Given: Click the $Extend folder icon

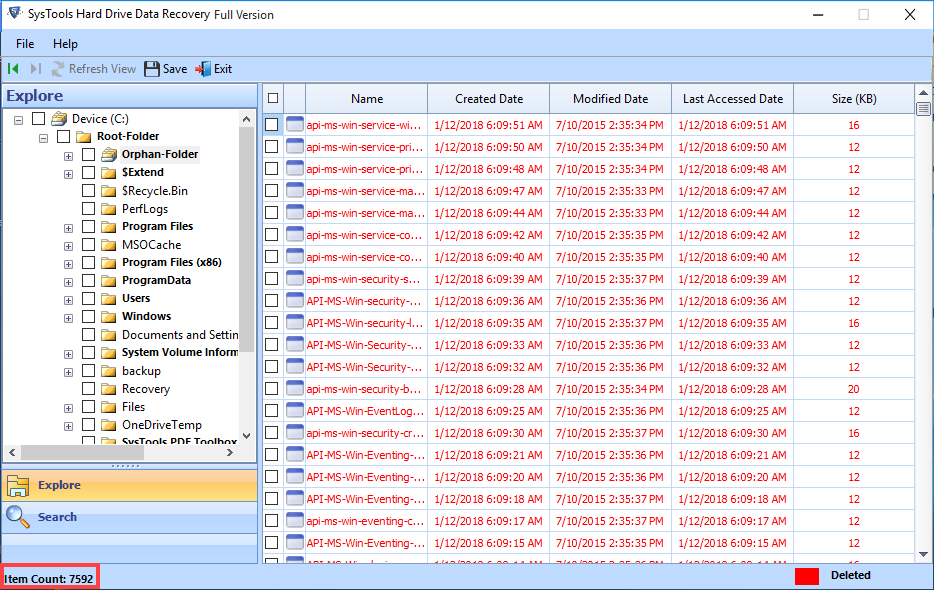Looking at the screenshot, I should coord(108,173).
